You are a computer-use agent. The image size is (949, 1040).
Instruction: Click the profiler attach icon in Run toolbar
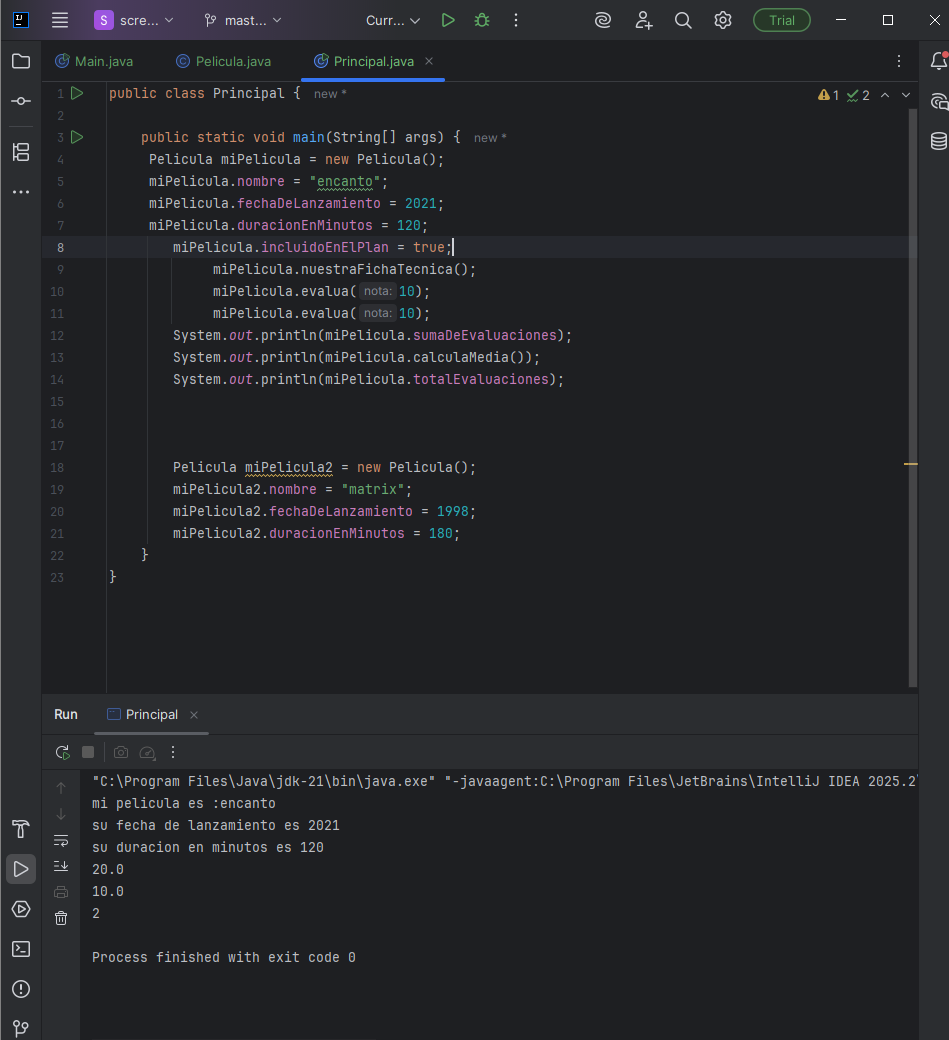[147, 752]
